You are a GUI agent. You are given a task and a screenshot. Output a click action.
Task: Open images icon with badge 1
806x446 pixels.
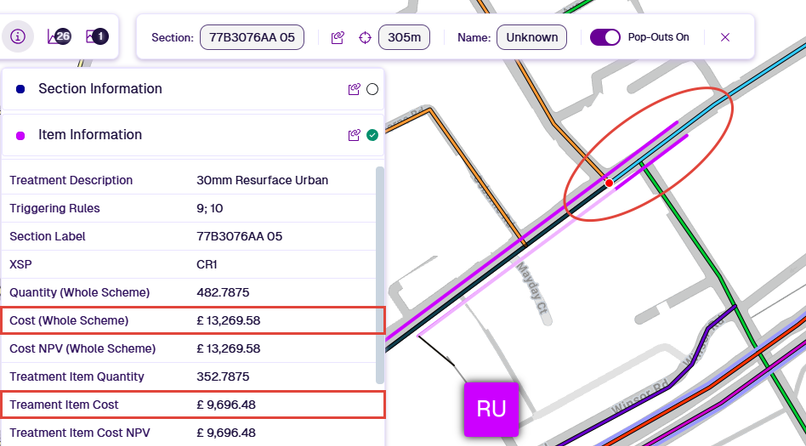click(97, 36)
